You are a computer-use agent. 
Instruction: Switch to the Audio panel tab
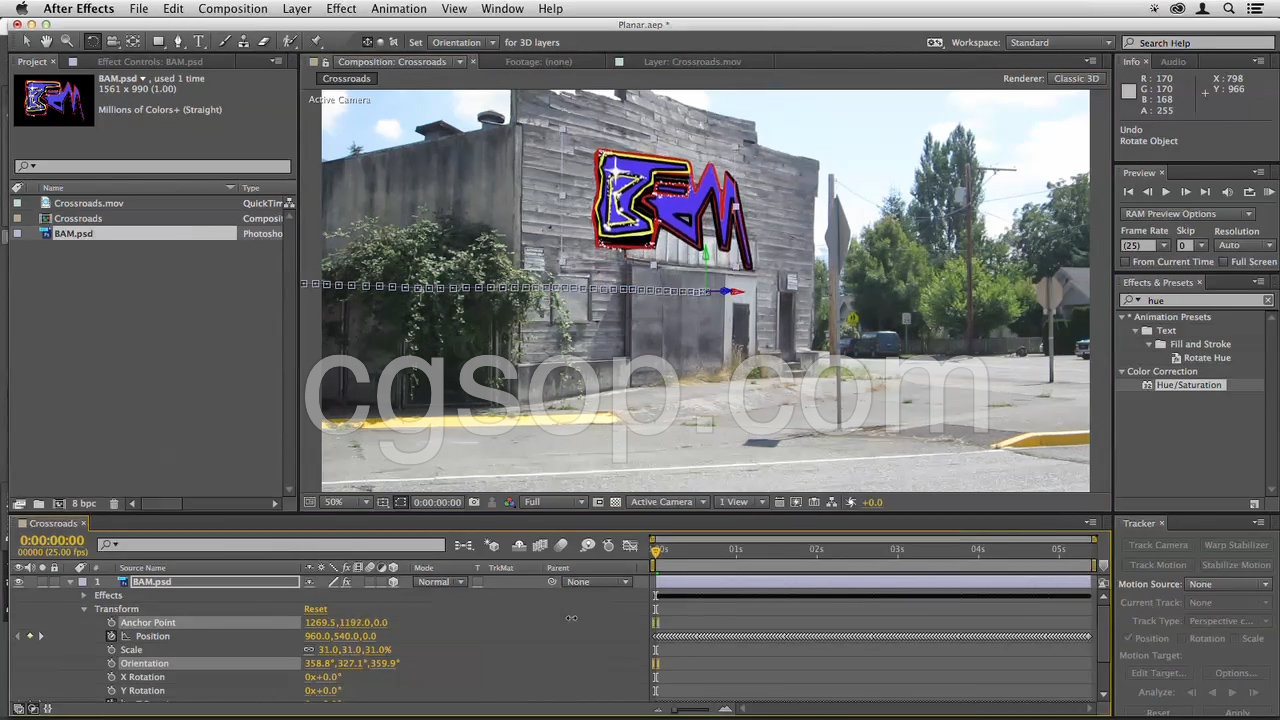click(x=1173, y=62)
